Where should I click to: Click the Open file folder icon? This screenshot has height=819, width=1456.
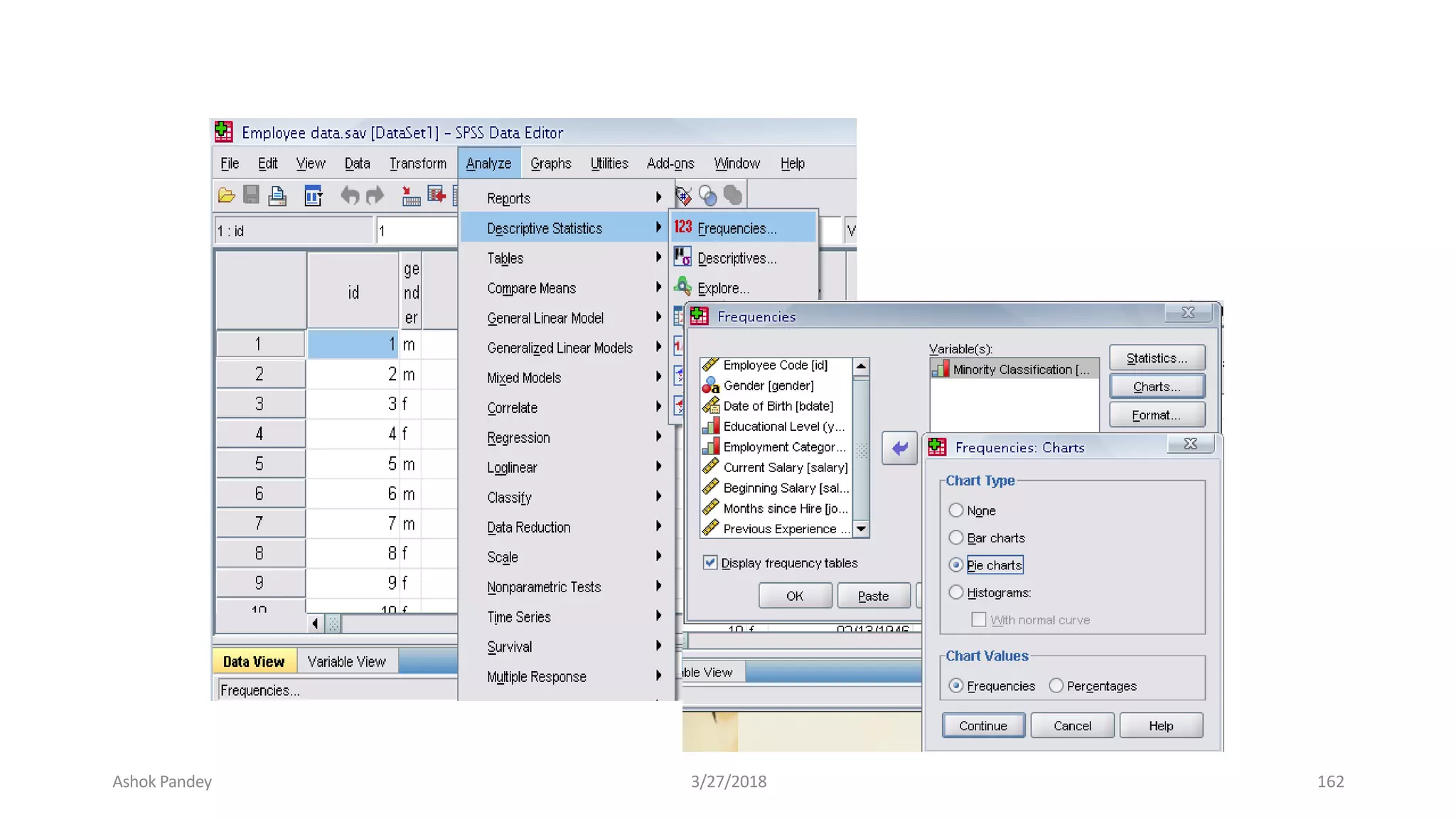(x=226, y=196)
